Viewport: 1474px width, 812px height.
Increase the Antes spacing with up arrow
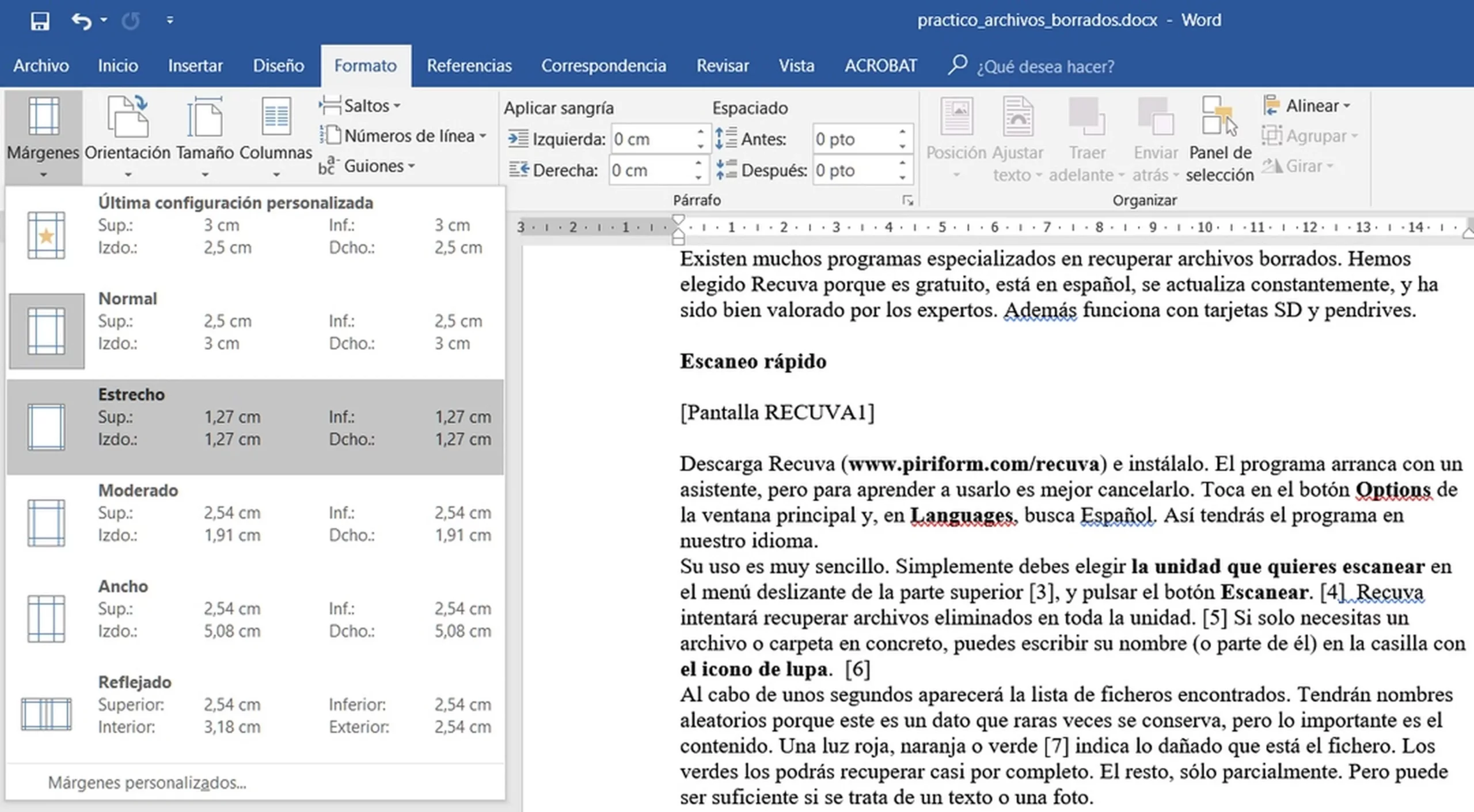[x=902, y=132]
